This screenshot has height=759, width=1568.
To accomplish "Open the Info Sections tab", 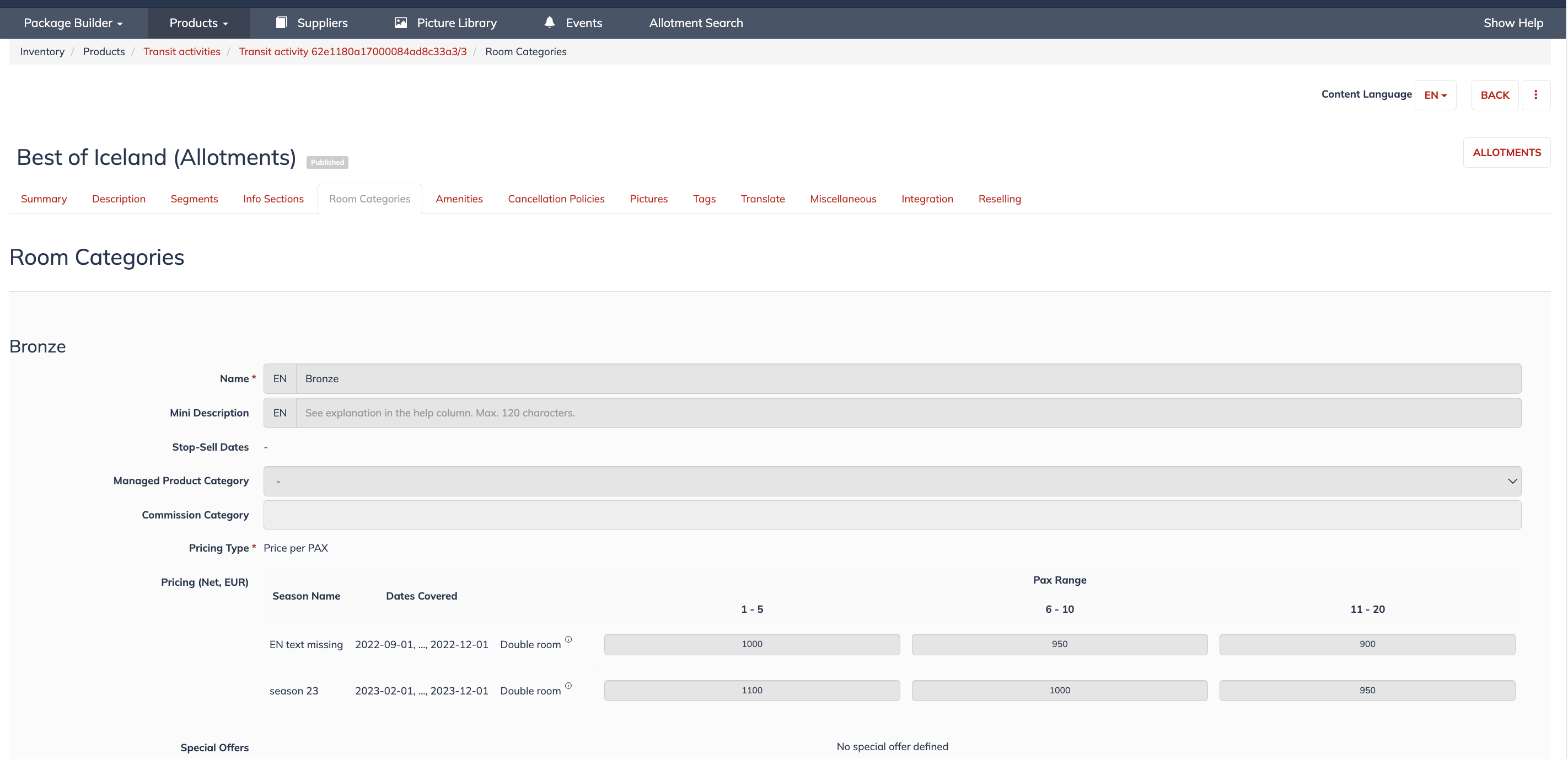I will (273, 199).
